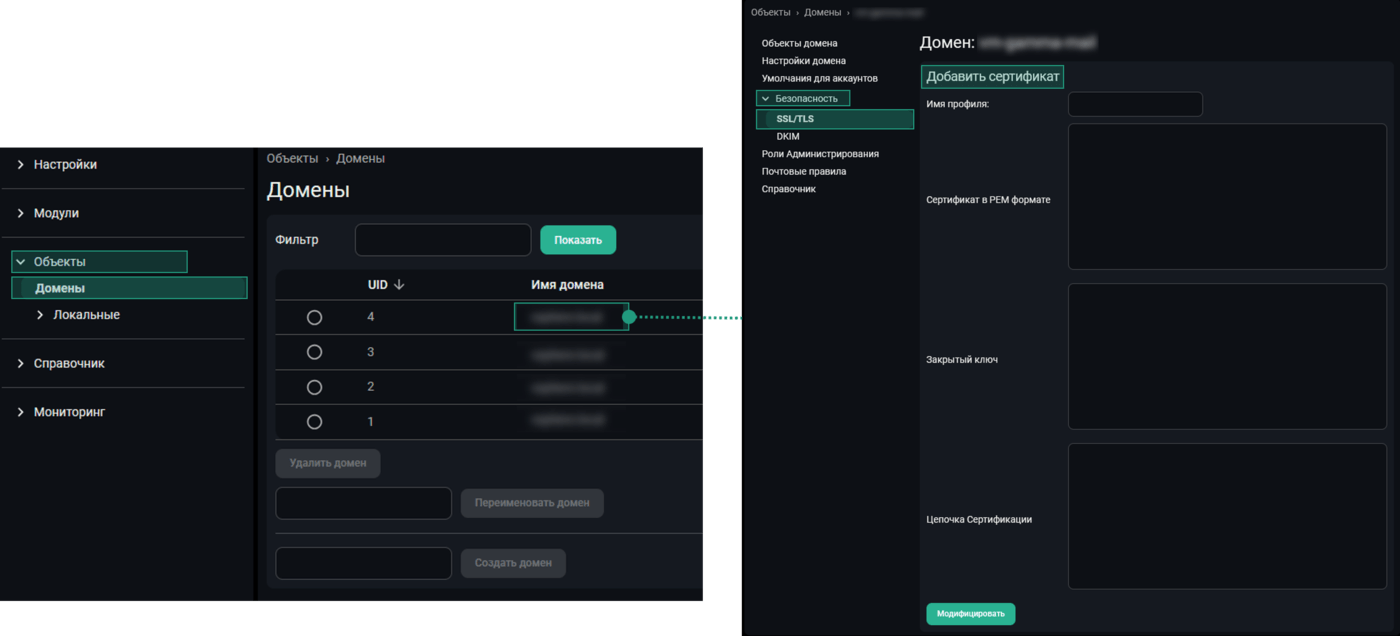Viewport: 1400px width, 636px height.
Task: Collapse the Безопасность section chevron
Action: (x=765, y=99)
